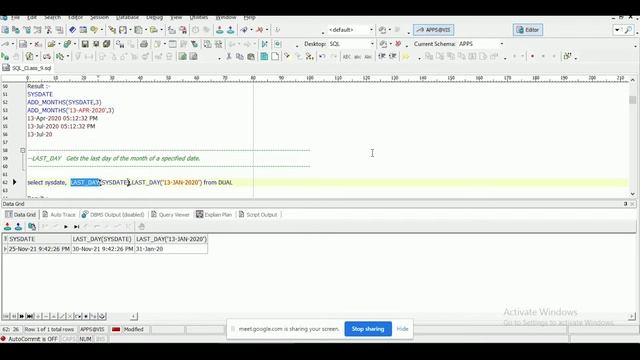Click the Stop sharing button
Image resolution: width=640 pixels, height=360 pixels.
[x=368, y=329]
